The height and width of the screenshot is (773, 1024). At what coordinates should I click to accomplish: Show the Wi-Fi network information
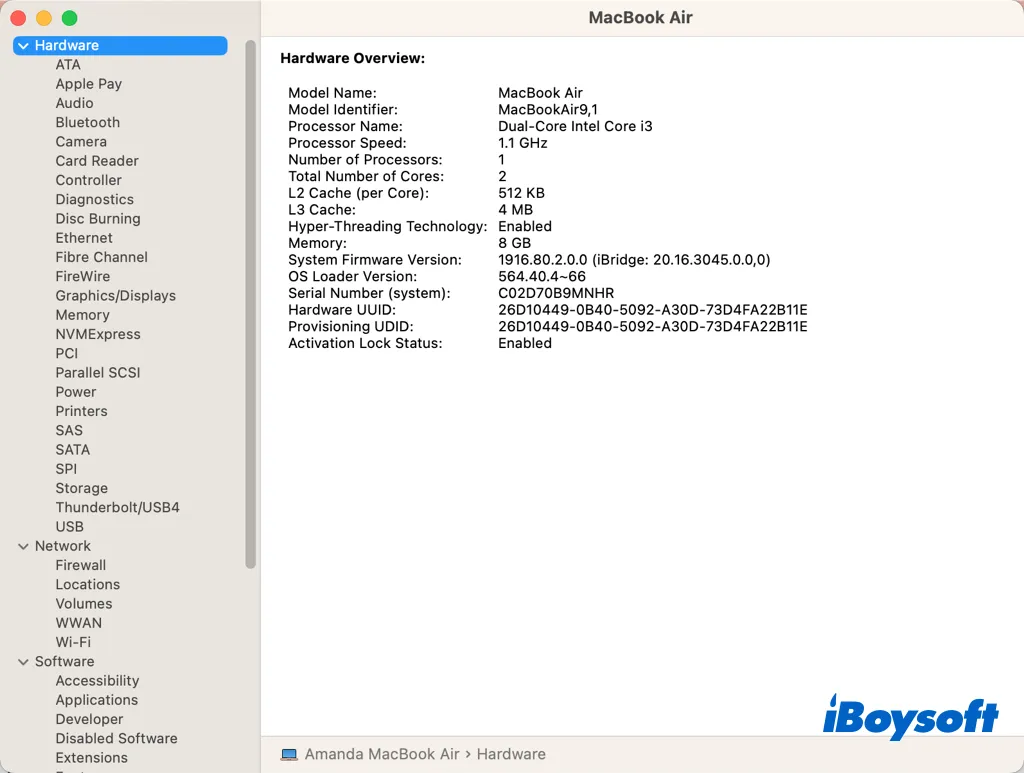[x=73, y=642]
